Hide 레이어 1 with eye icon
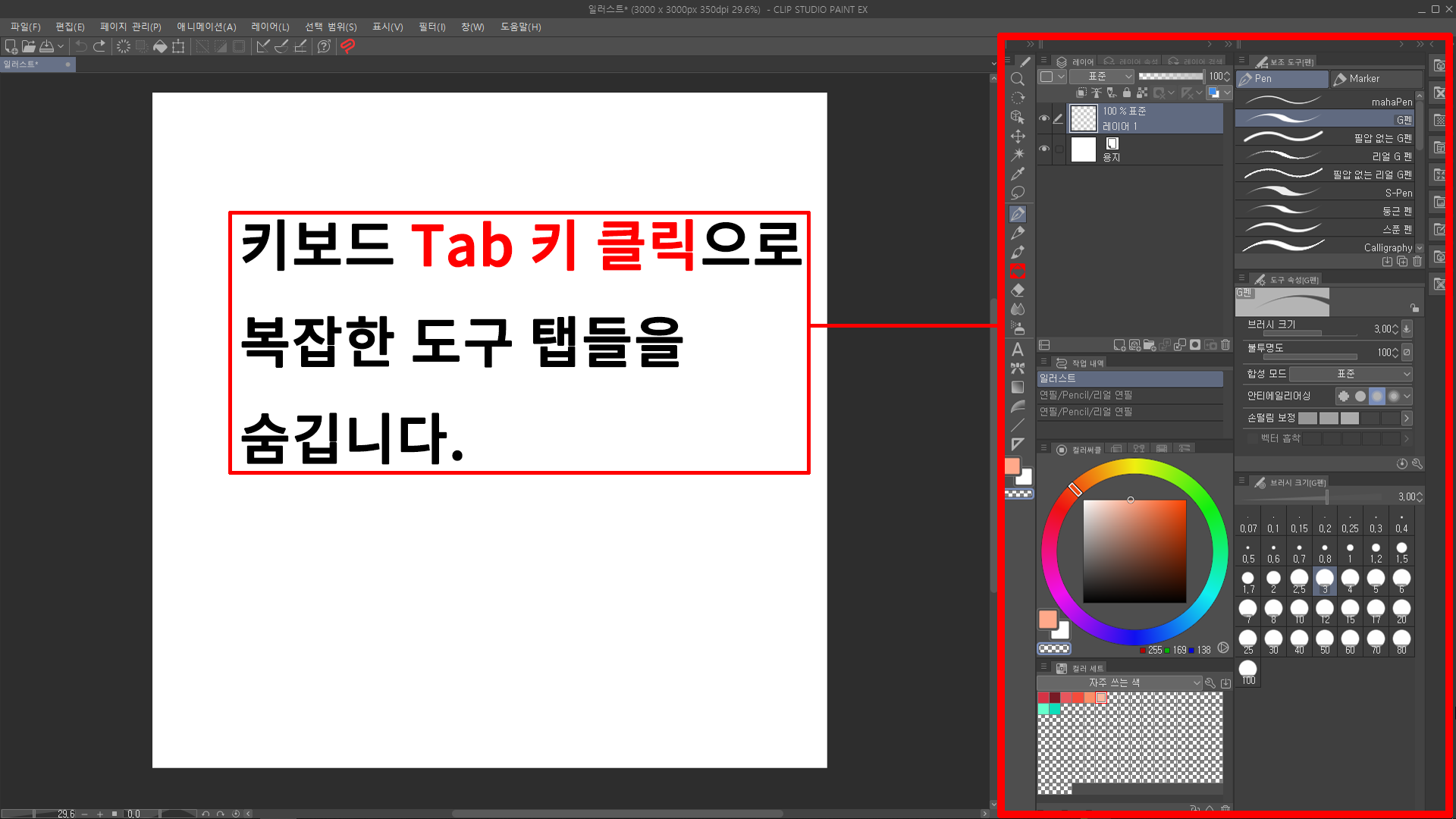 (x=1044, y=118)
